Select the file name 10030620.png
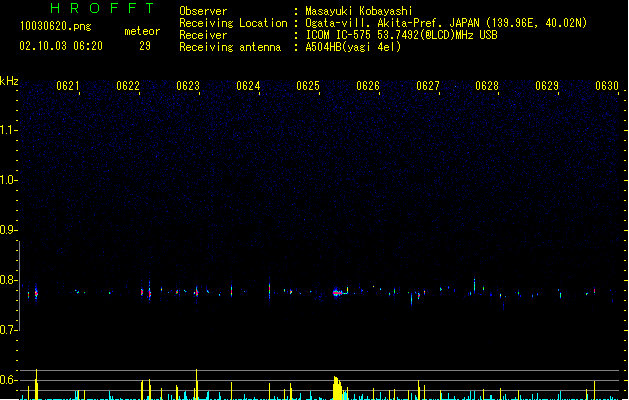This screenshot has height=400, width=629. click(55, 27)
